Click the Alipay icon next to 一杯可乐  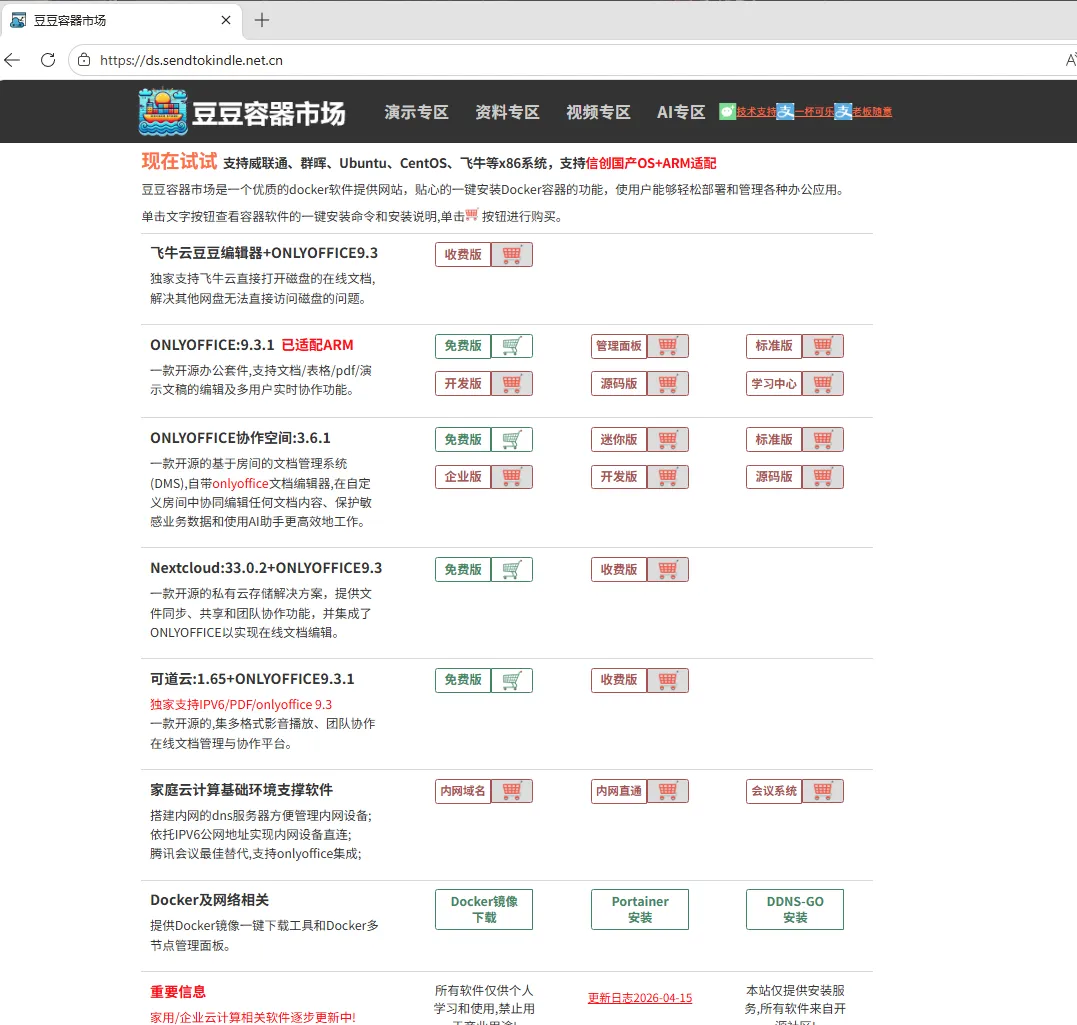(x=785, y=112)
